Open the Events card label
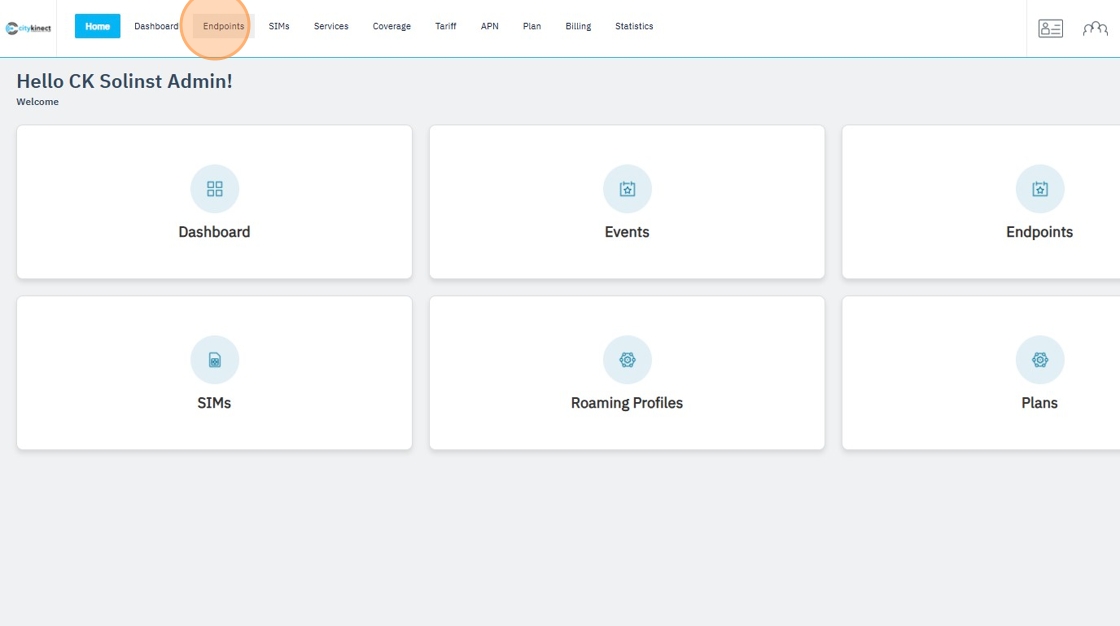This screenshot has height=626, width=1120. [x=627, y=232]
